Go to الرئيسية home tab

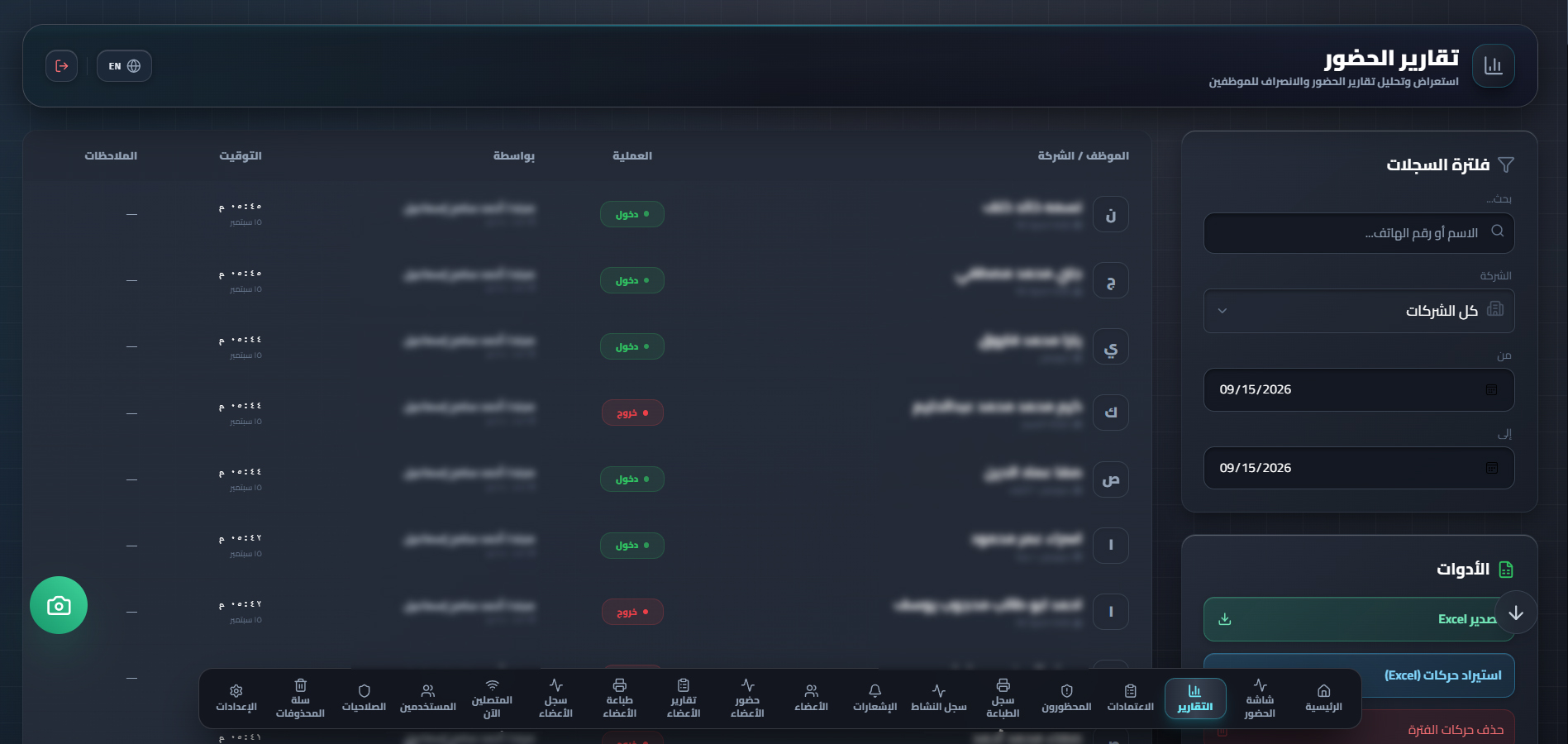1323,699
